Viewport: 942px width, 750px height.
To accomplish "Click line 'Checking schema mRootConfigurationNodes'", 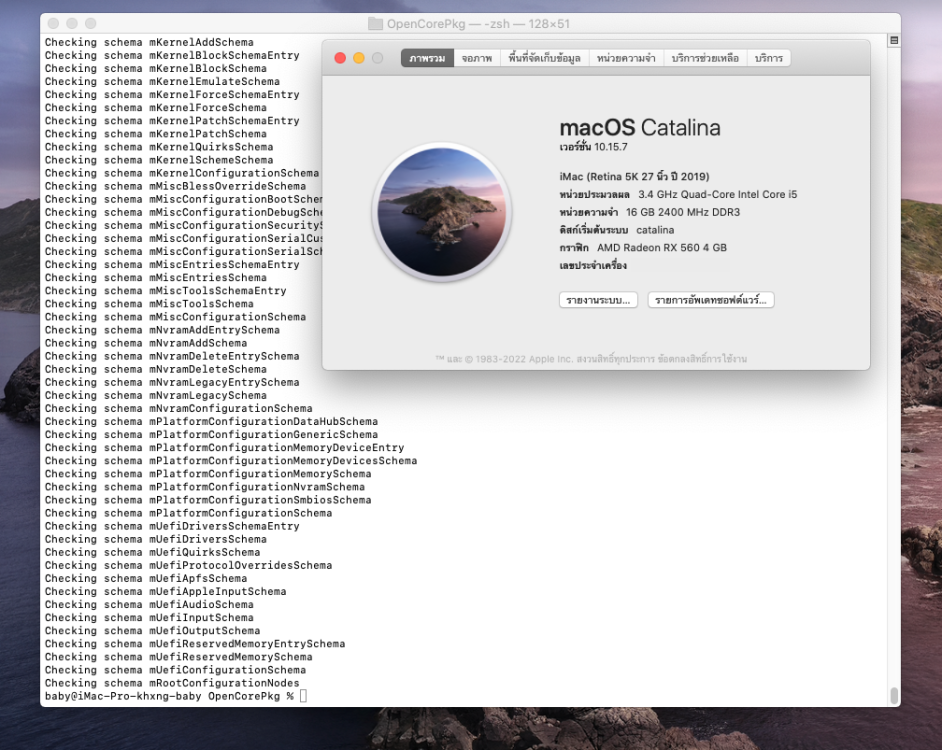I will (x=172, y=683).
